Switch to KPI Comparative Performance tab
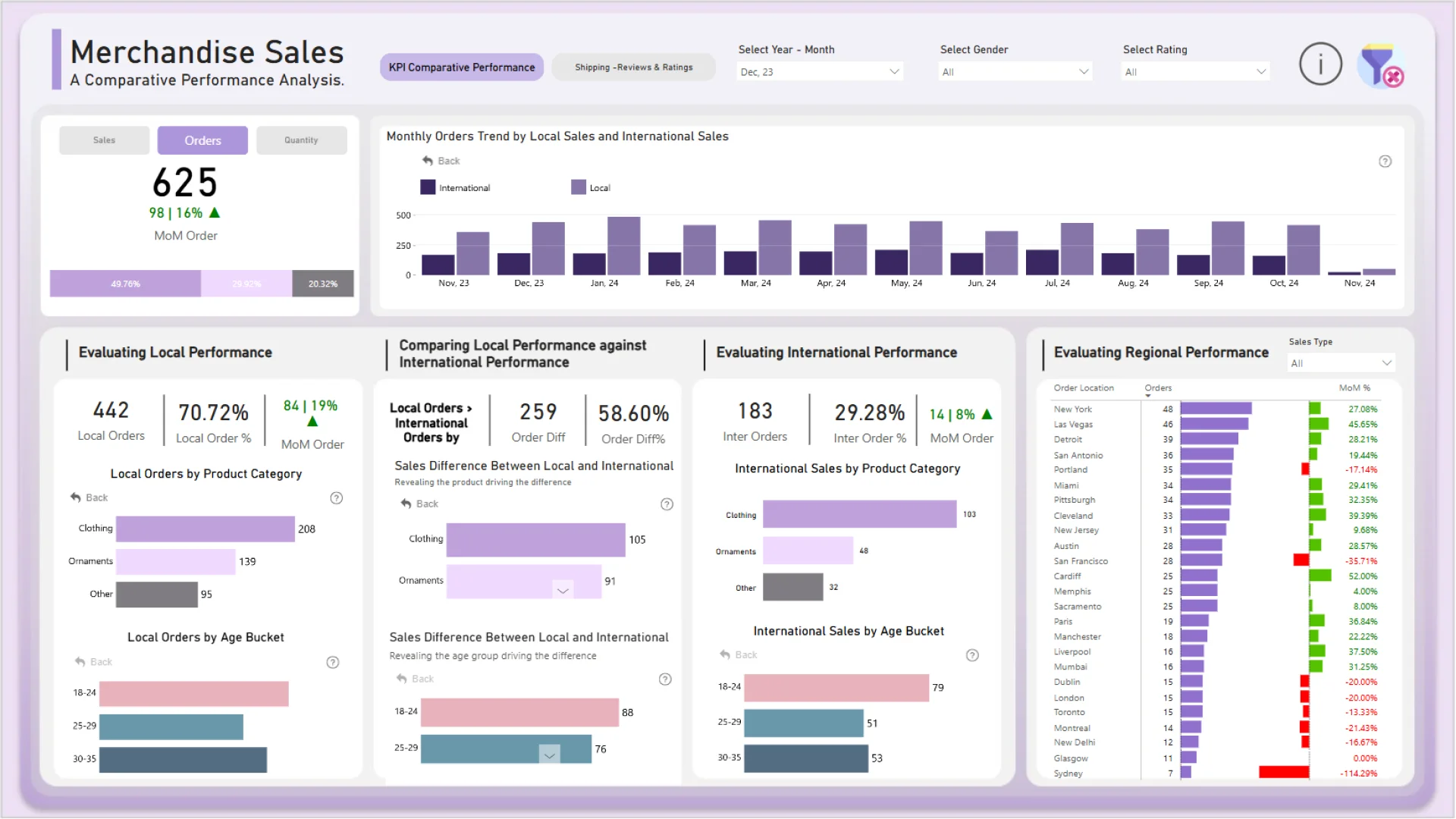1456x819 pixels. [x=462, y=67]
